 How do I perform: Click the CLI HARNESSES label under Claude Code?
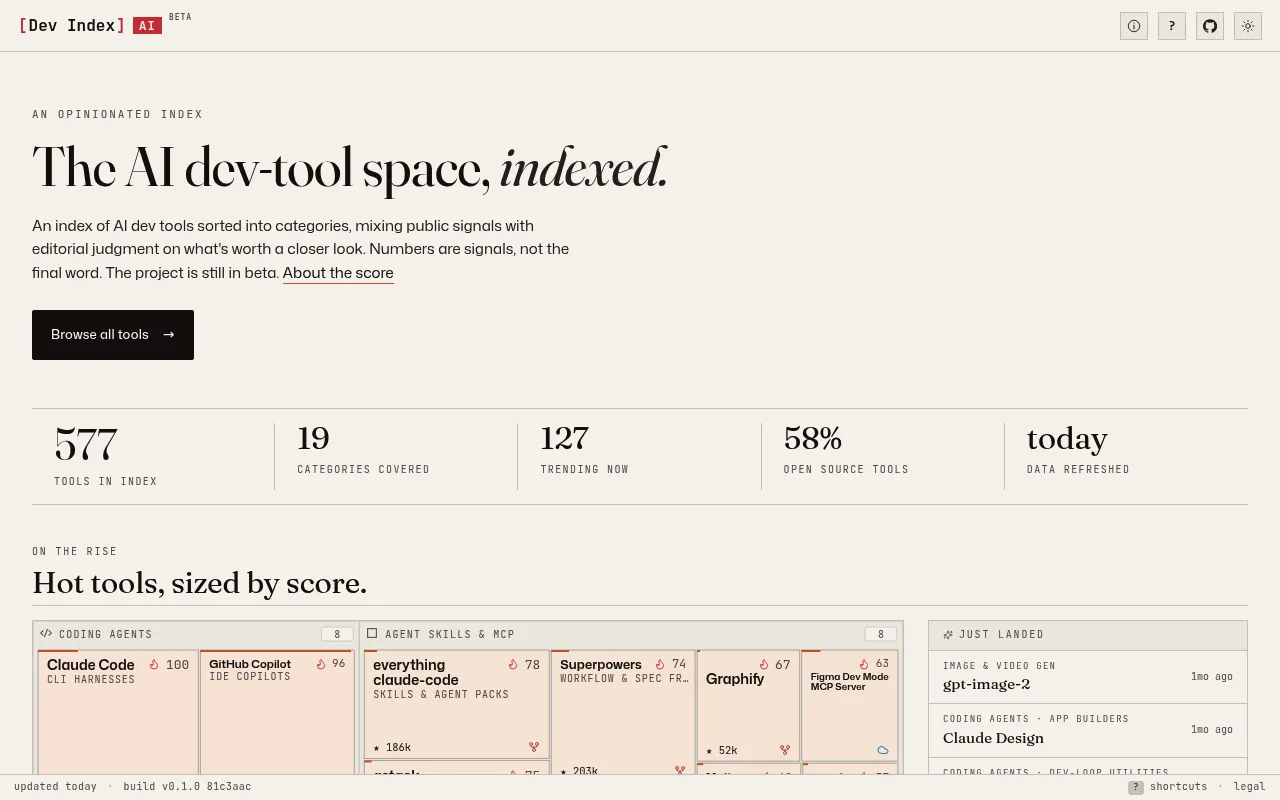tap(91, 680)
